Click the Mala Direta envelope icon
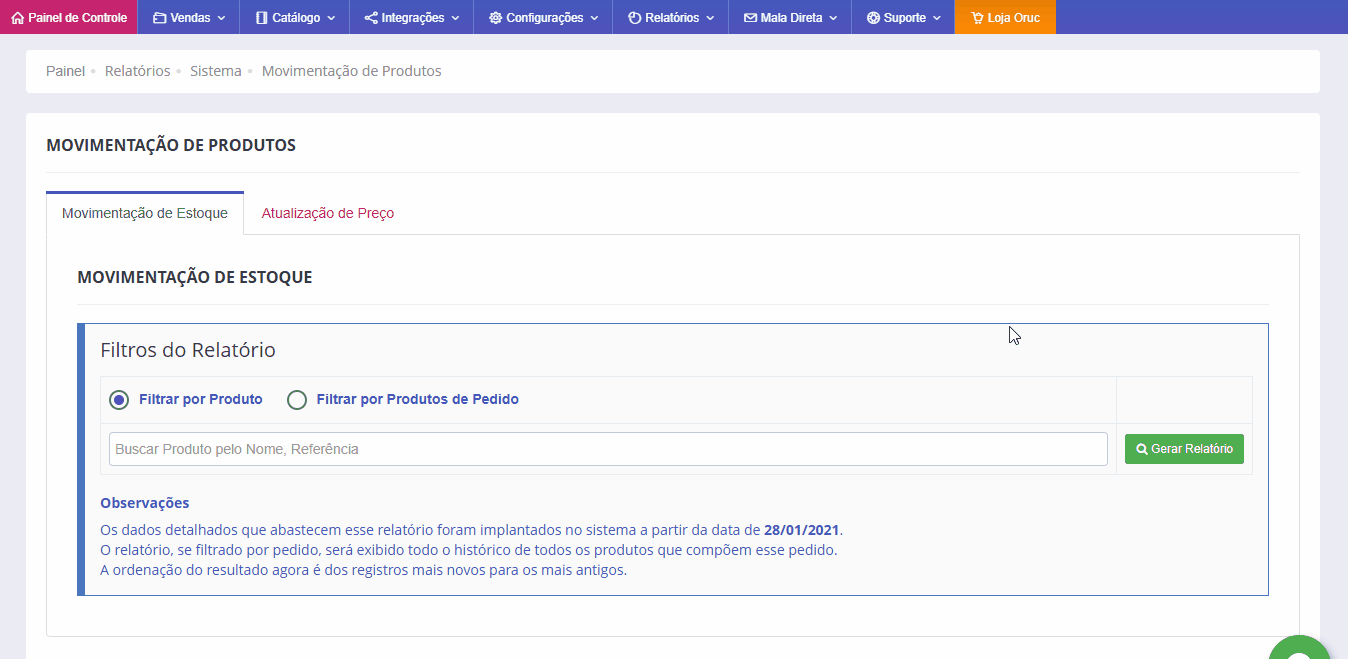 750,18
